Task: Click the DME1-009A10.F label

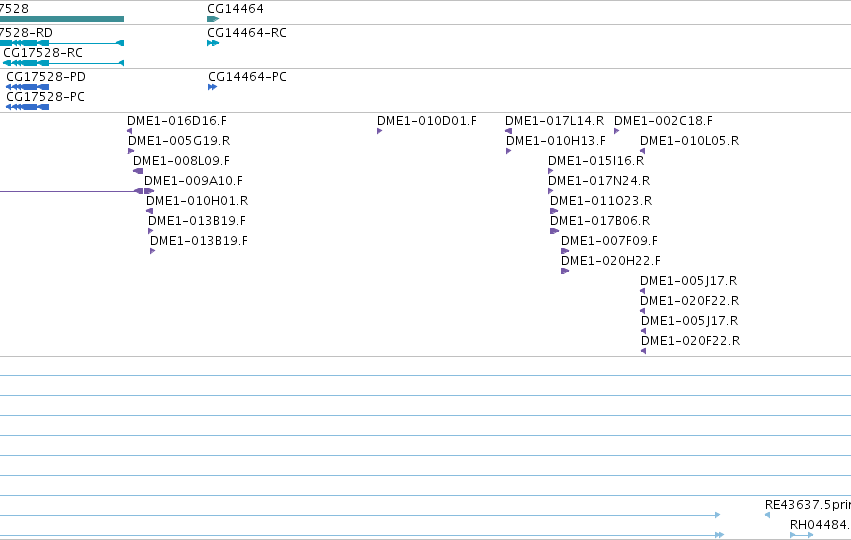Action: tap(193, 181)
